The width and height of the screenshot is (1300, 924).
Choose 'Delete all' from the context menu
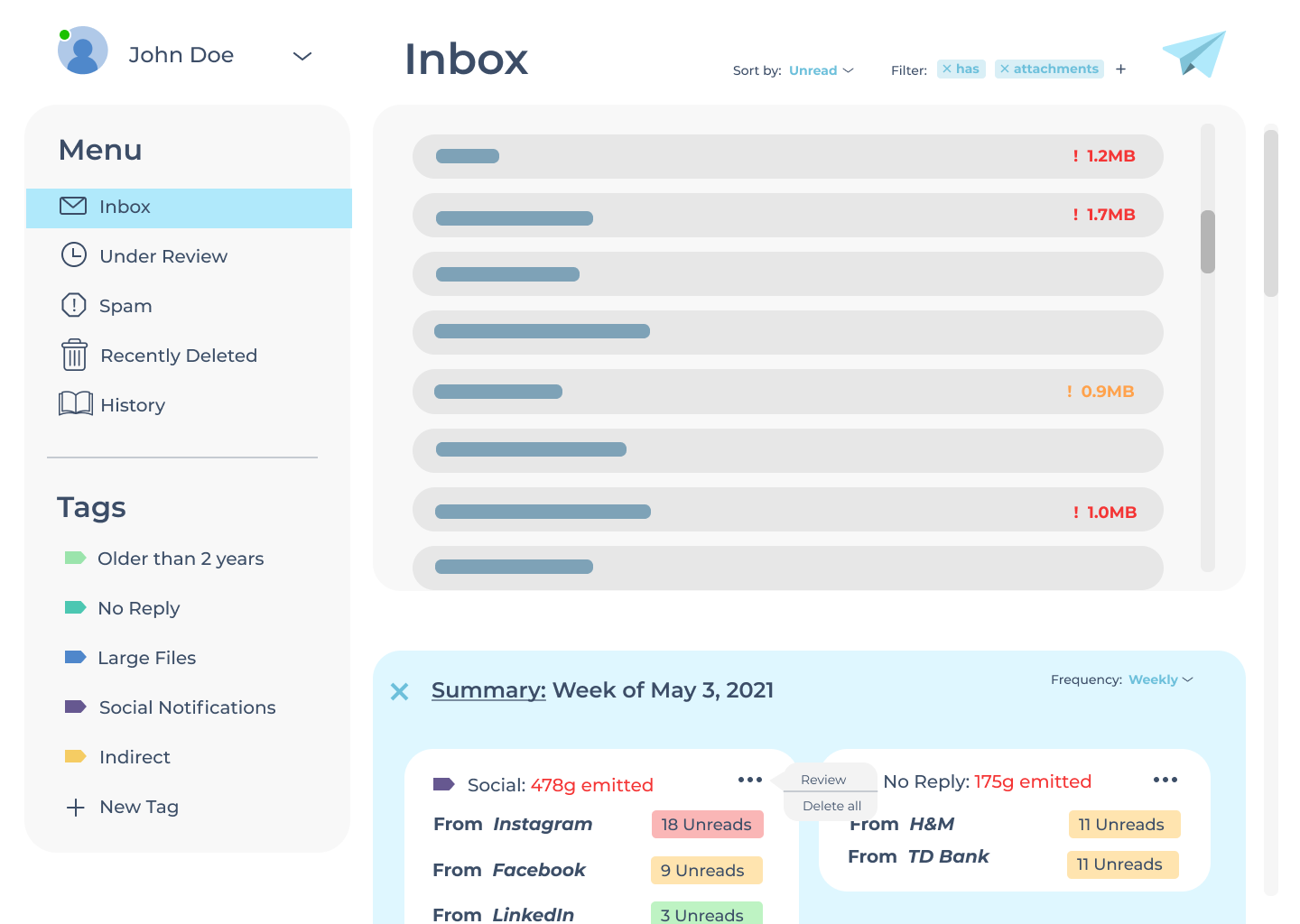pyautogui.click(x=831, y=806)
